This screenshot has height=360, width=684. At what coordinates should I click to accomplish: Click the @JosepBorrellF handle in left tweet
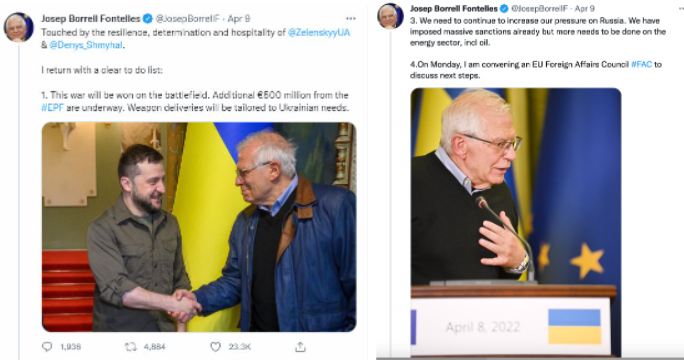point(188,18)
